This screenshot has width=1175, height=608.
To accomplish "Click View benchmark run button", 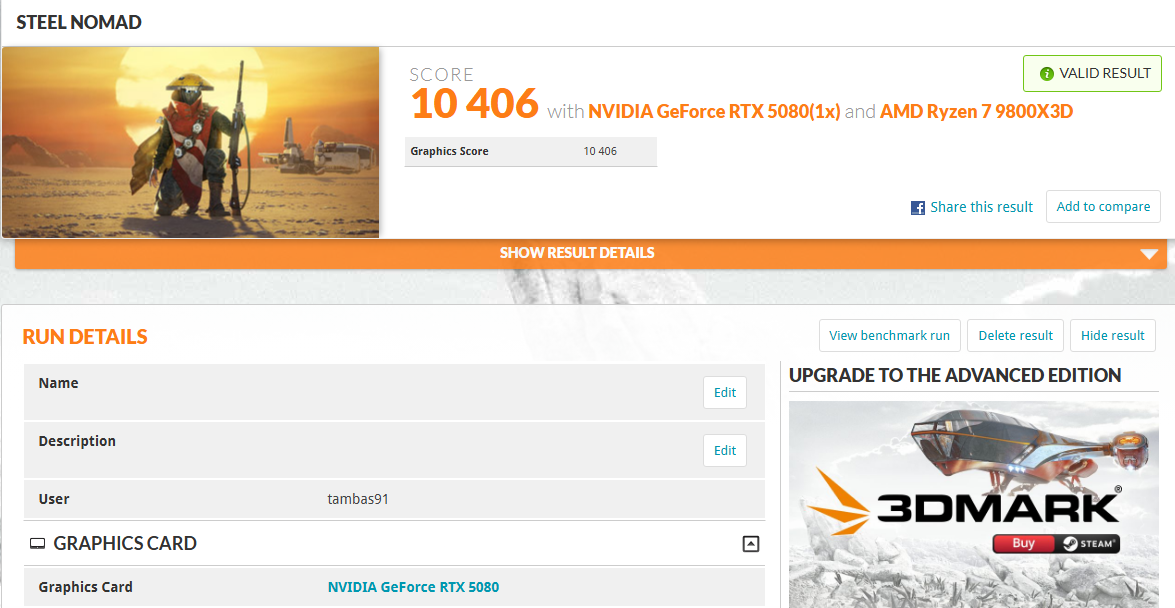I will (889, 335).
